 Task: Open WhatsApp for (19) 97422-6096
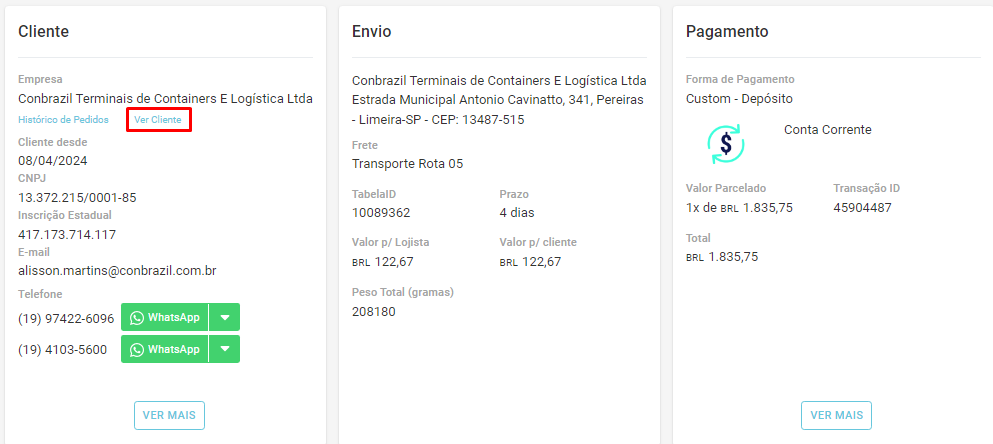[x=165, y=318]
